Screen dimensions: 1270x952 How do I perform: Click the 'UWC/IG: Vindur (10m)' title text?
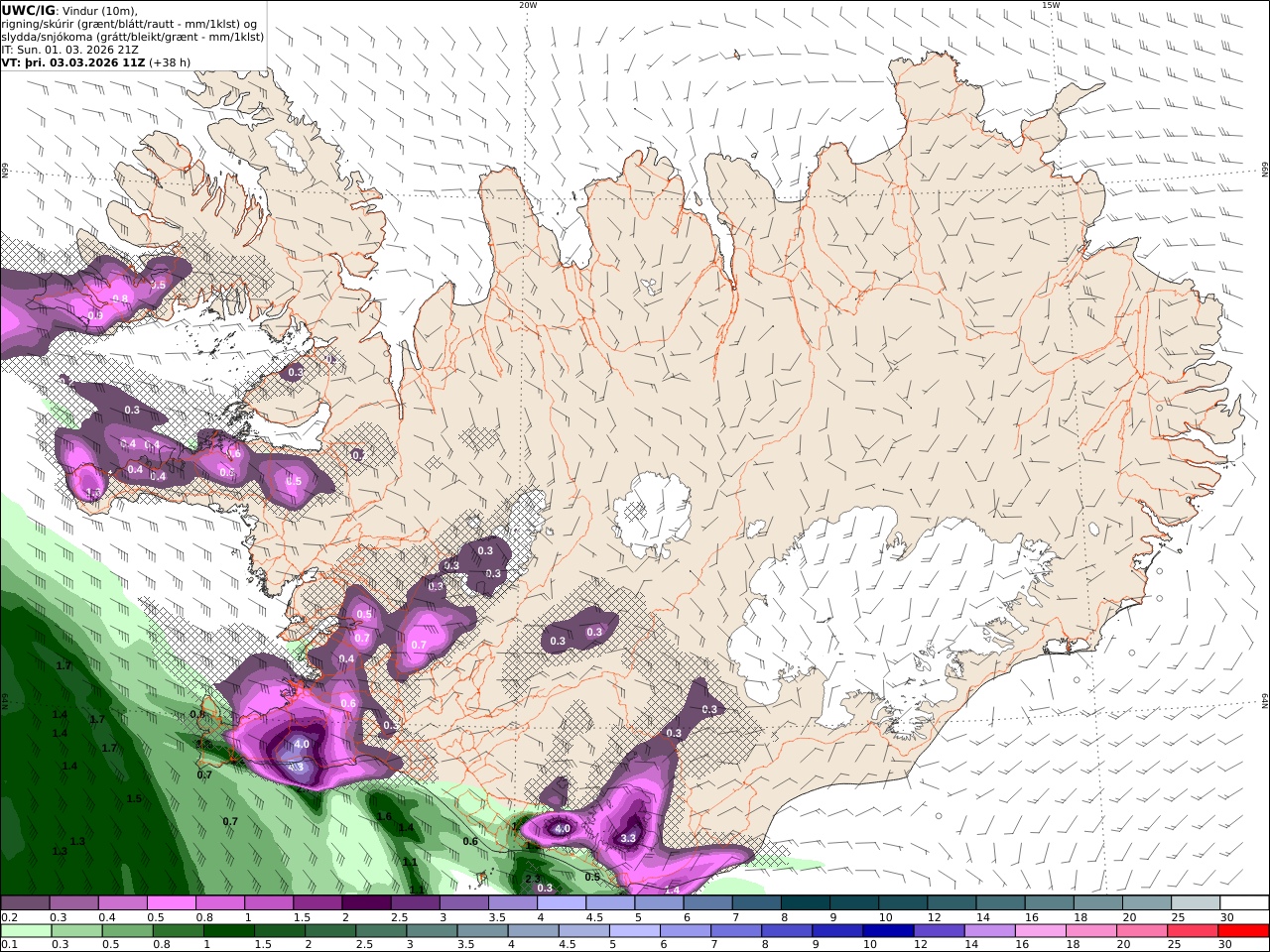click(67, 10)
